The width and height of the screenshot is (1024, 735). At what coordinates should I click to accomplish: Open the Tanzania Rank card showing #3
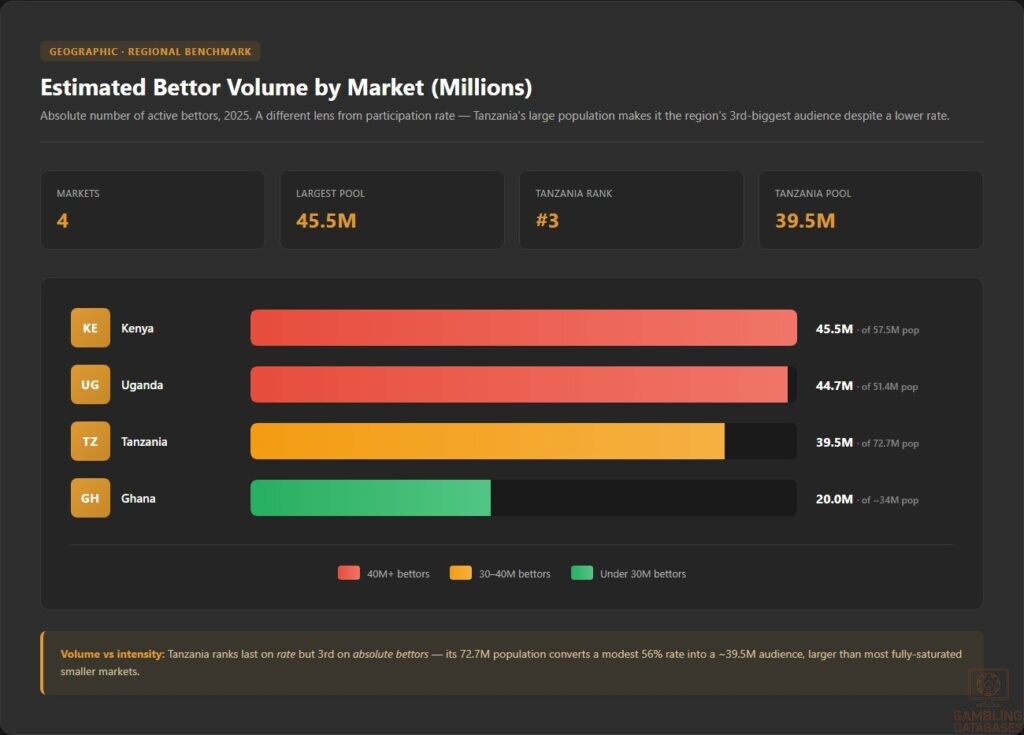(x=631, y=210)
